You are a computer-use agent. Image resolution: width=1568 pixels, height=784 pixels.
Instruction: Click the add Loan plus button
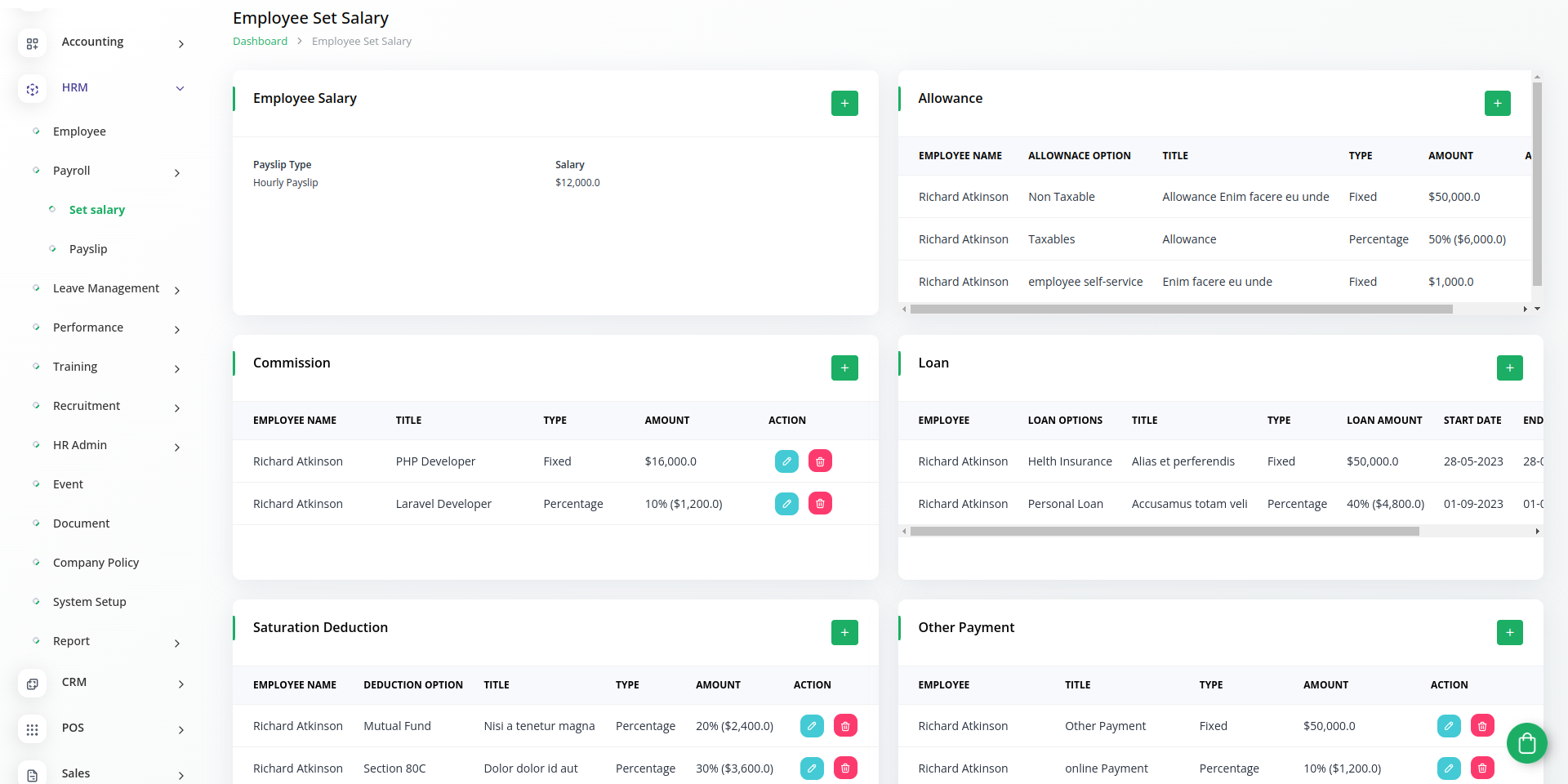1509,368
